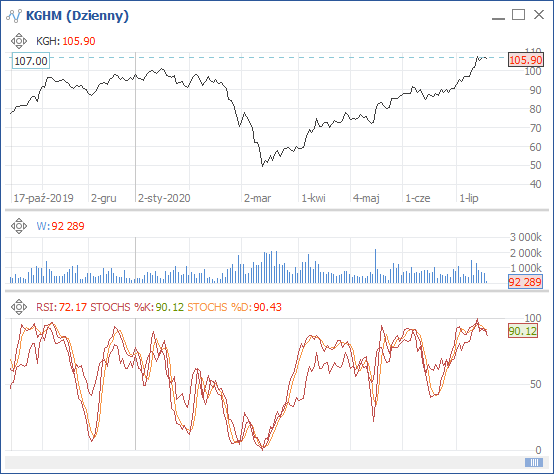Click the move handle icon beside KGH price

coord(19,41)
